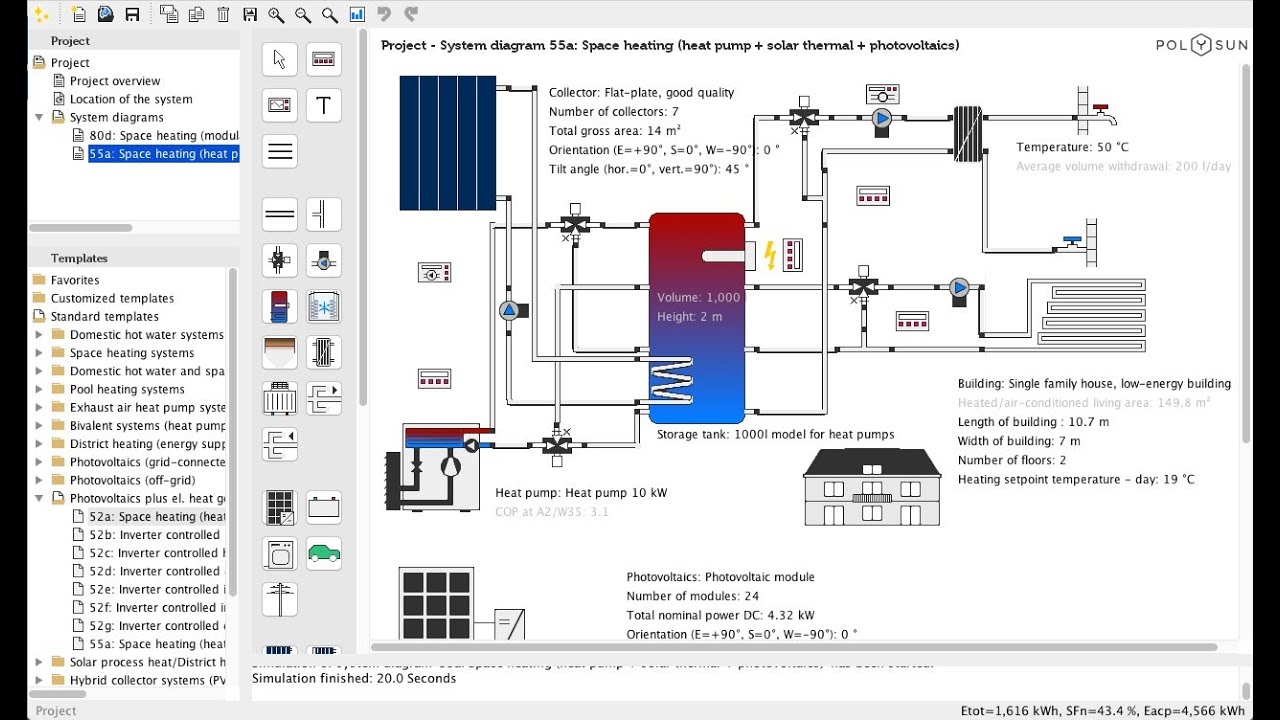Select the battery palette component

click(x=323, y=507)
